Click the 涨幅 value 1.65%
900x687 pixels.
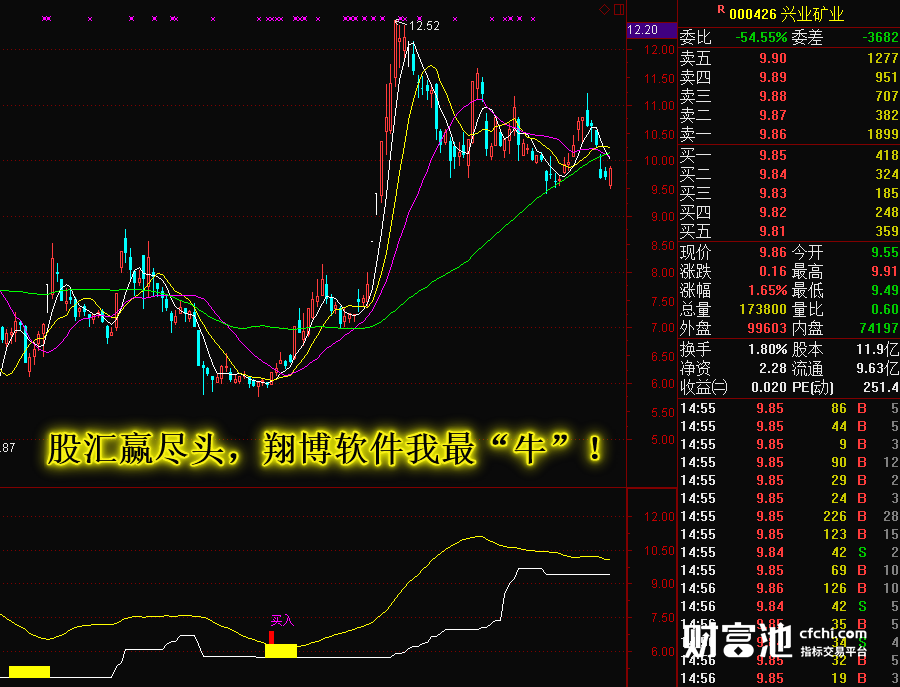[767, 290]
